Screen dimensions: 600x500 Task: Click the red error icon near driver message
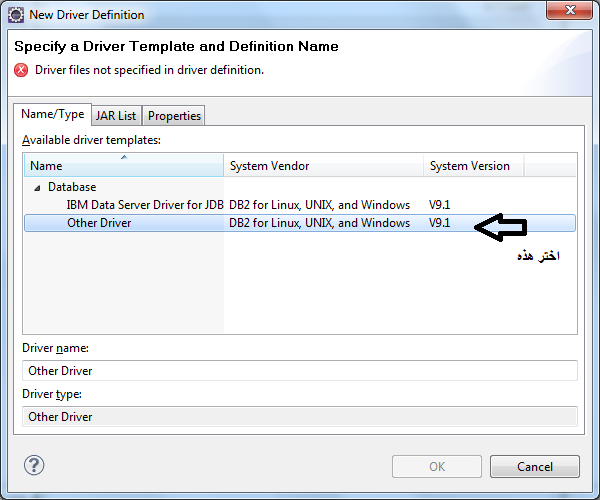tap(21, 70)
